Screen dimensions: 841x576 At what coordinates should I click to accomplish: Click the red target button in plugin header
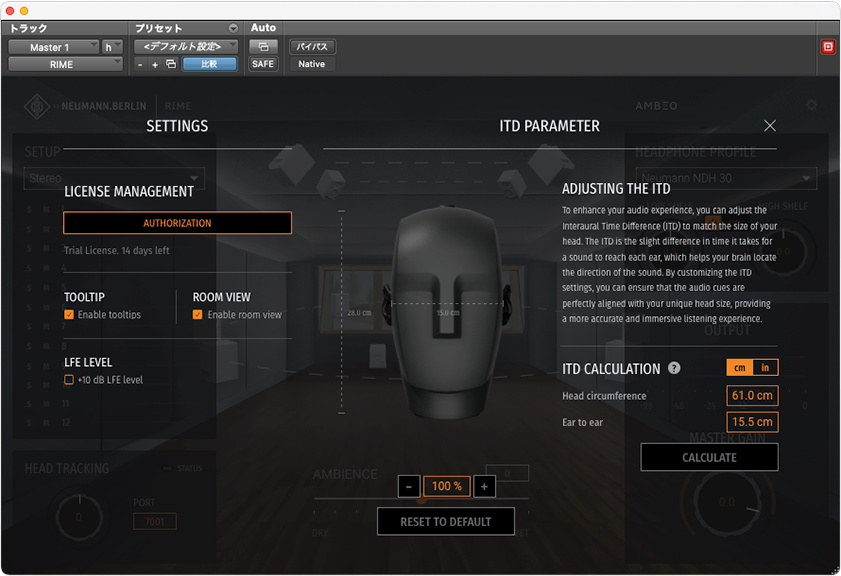827,47
